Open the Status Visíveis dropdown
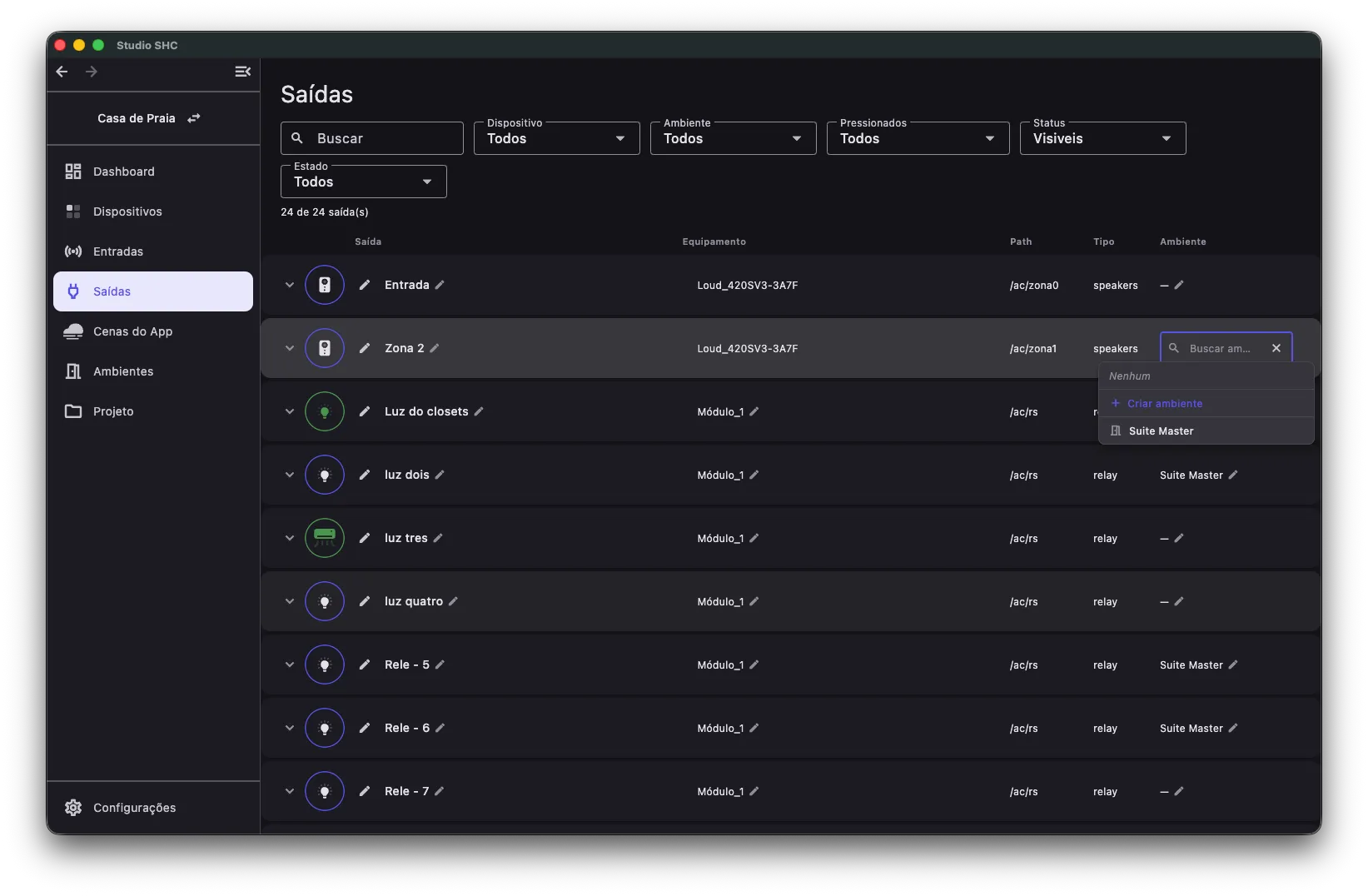Screen dimensions: 1368x896 pyautogui.click(x=1103, y=138)
